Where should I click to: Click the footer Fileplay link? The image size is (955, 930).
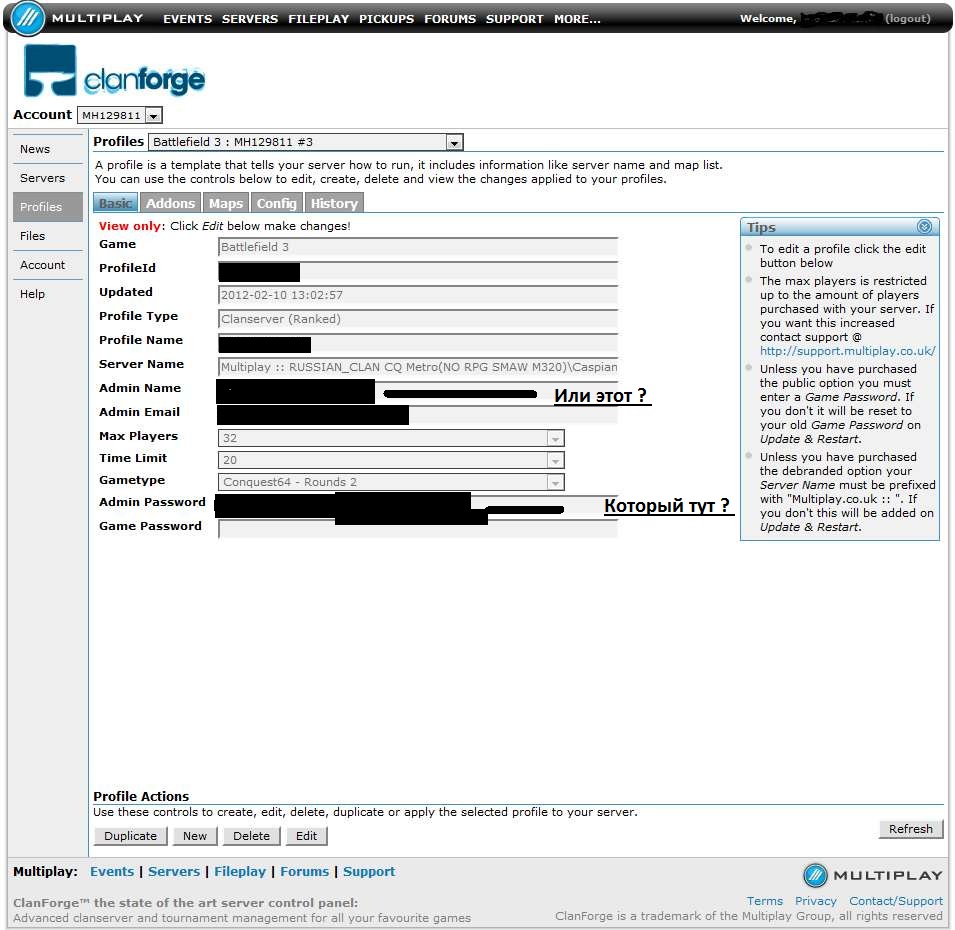click(240, 872)
